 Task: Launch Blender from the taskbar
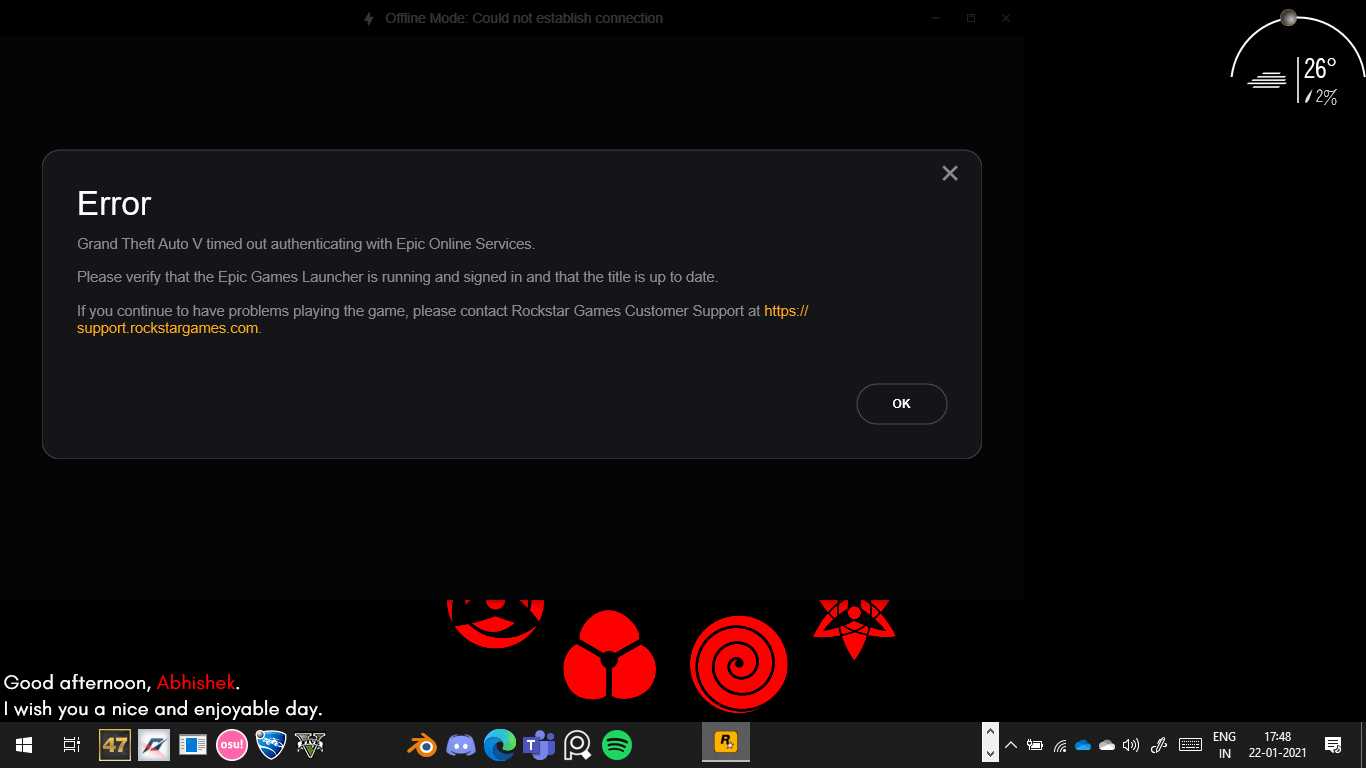pos(421,744)
